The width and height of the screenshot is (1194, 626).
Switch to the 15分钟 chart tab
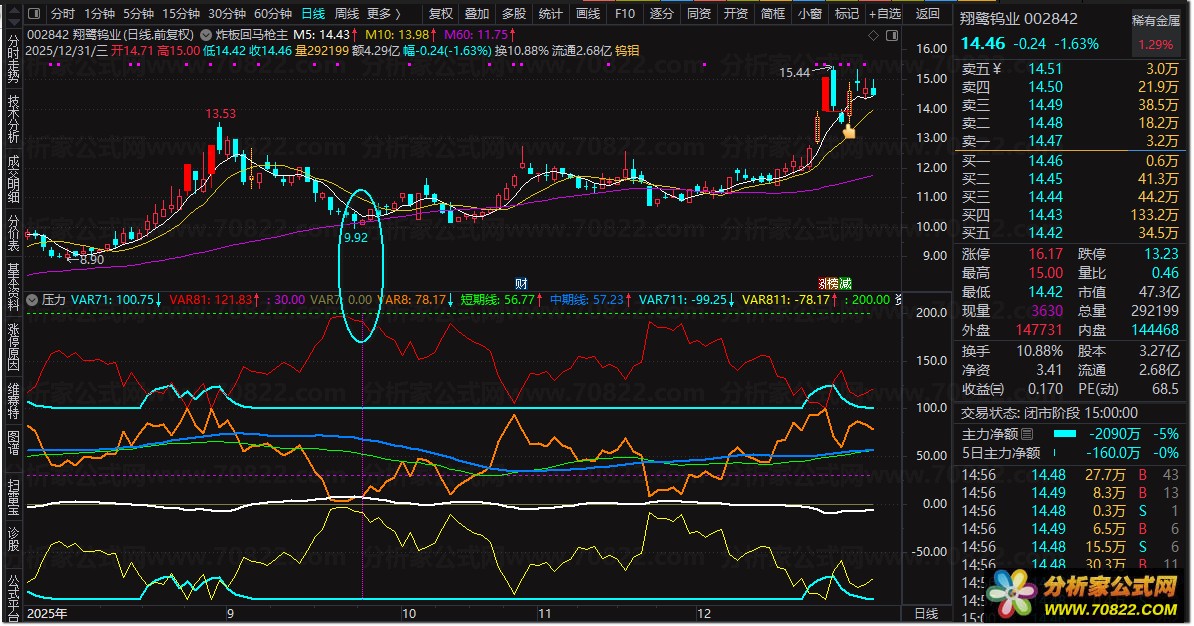click(x=181, y=14)
